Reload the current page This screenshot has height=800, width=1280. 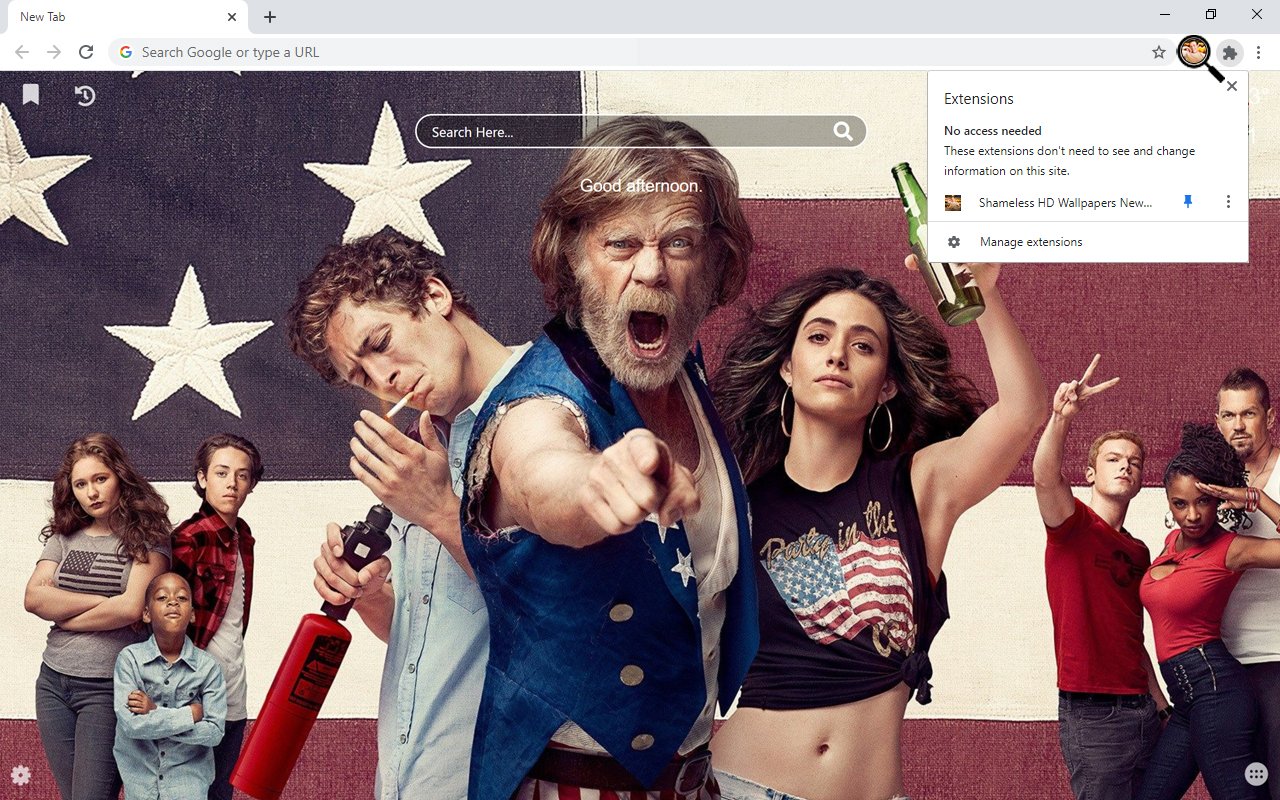(x=86, y=52)
